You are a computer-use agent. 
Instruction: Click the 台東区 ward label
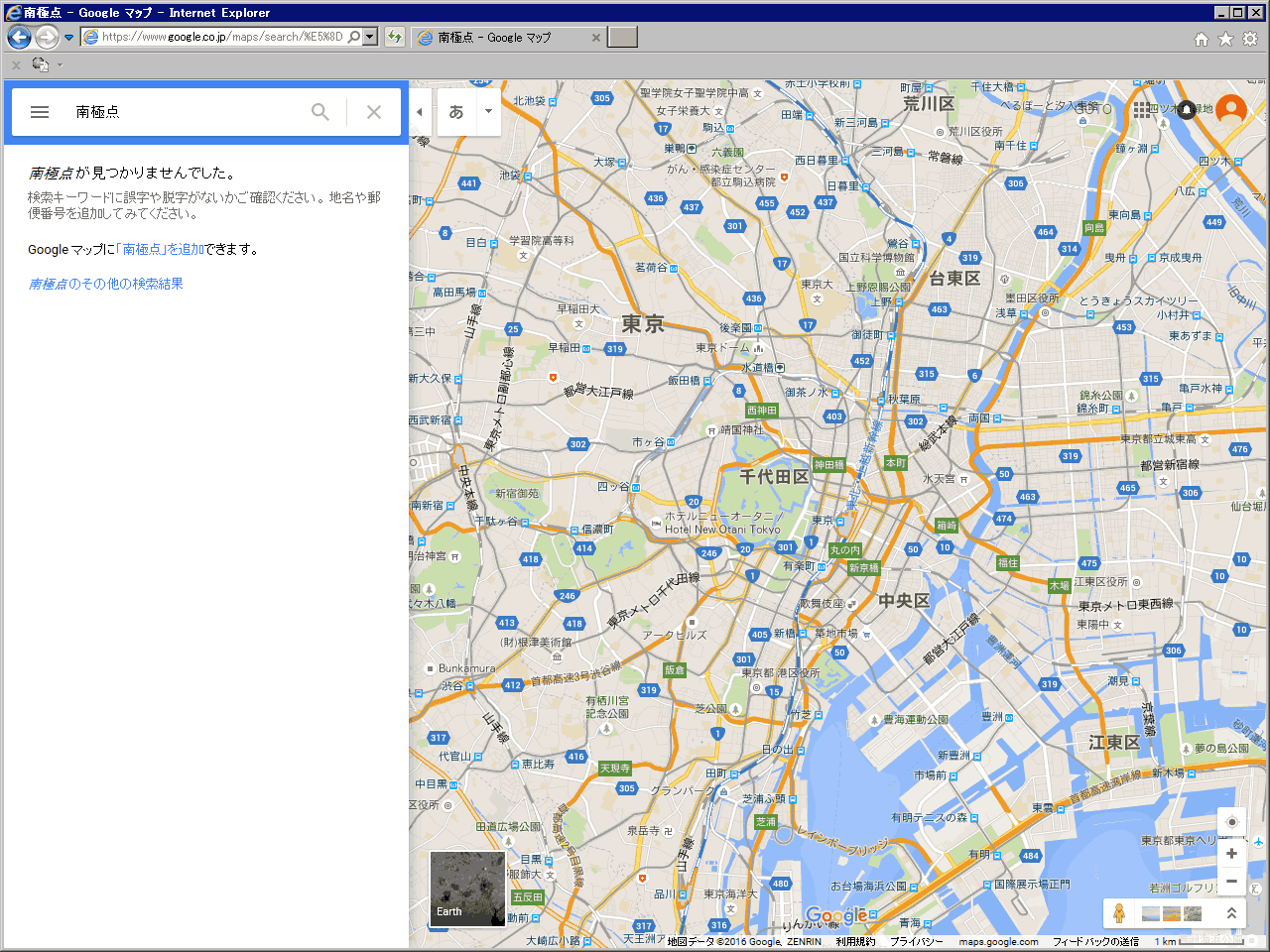pyautogui.click(x=954, y=279)
